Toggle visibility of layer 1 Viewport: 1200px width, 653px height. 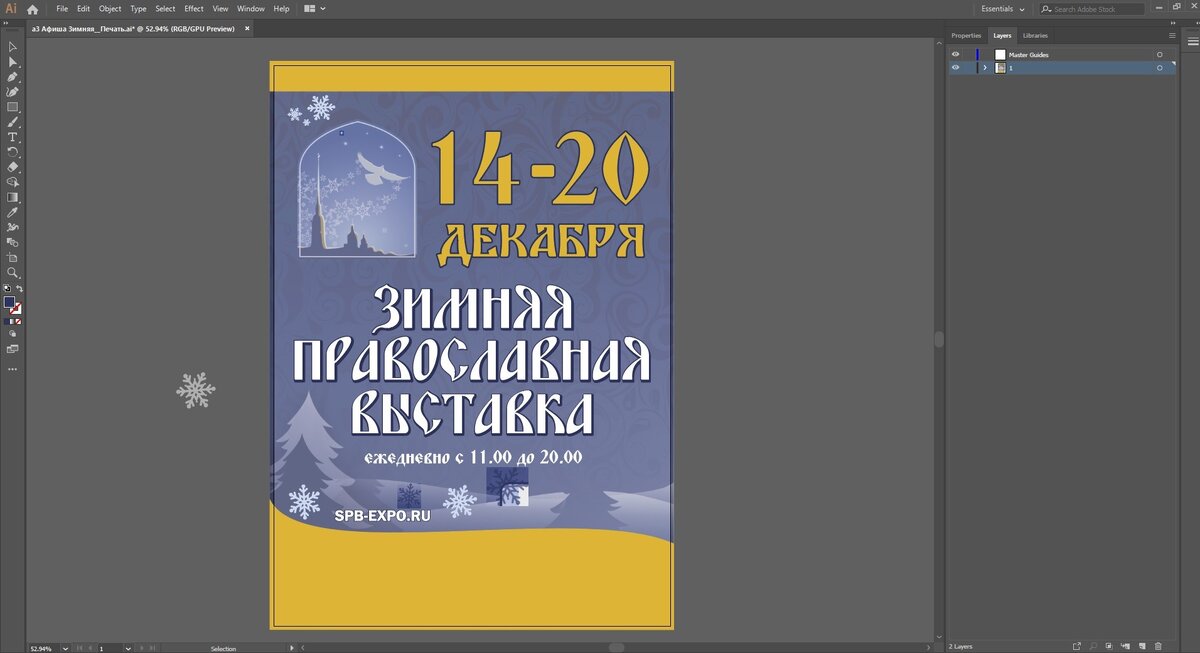tap(955, 67)
